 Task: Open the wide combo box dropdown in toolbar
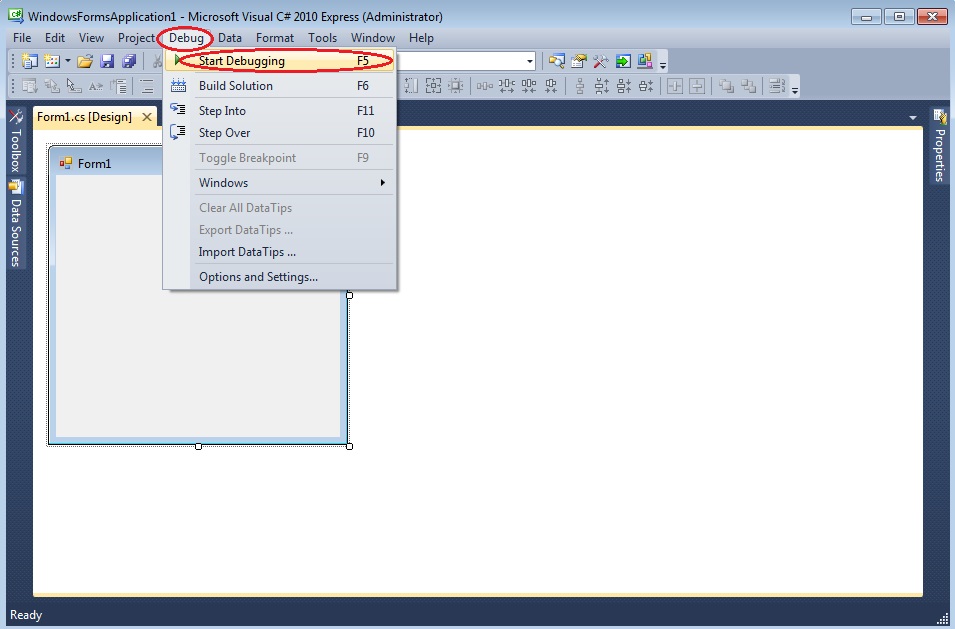pos(530,61)
